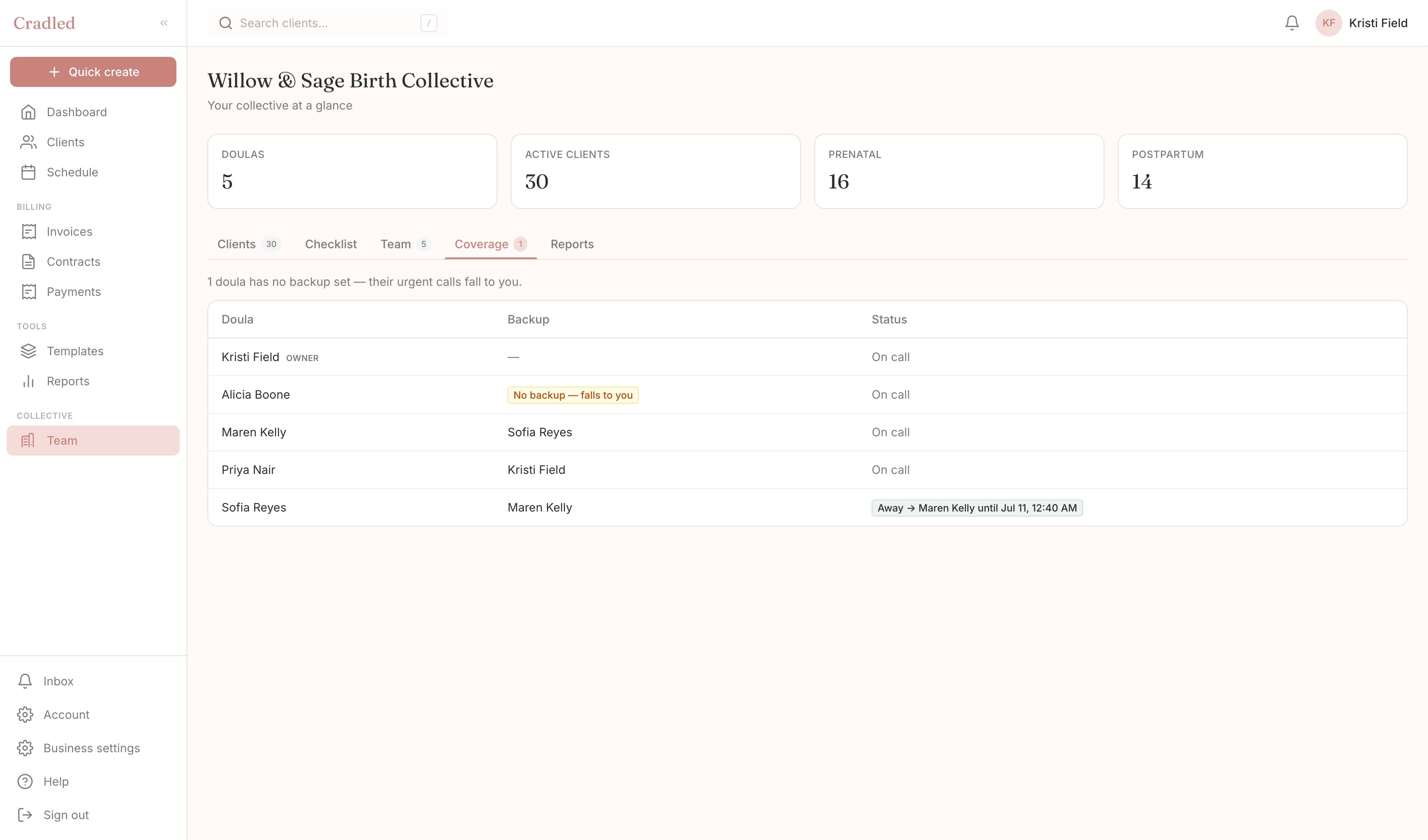Click the Dashboard home icon
Viewport: 1428px width, 840px height.
coord(28,112)
